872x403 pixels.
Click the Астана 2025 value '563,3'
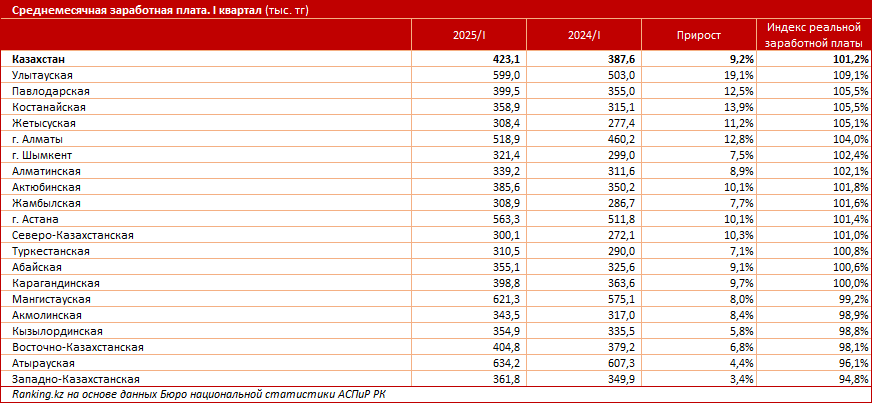pos(508,219)
